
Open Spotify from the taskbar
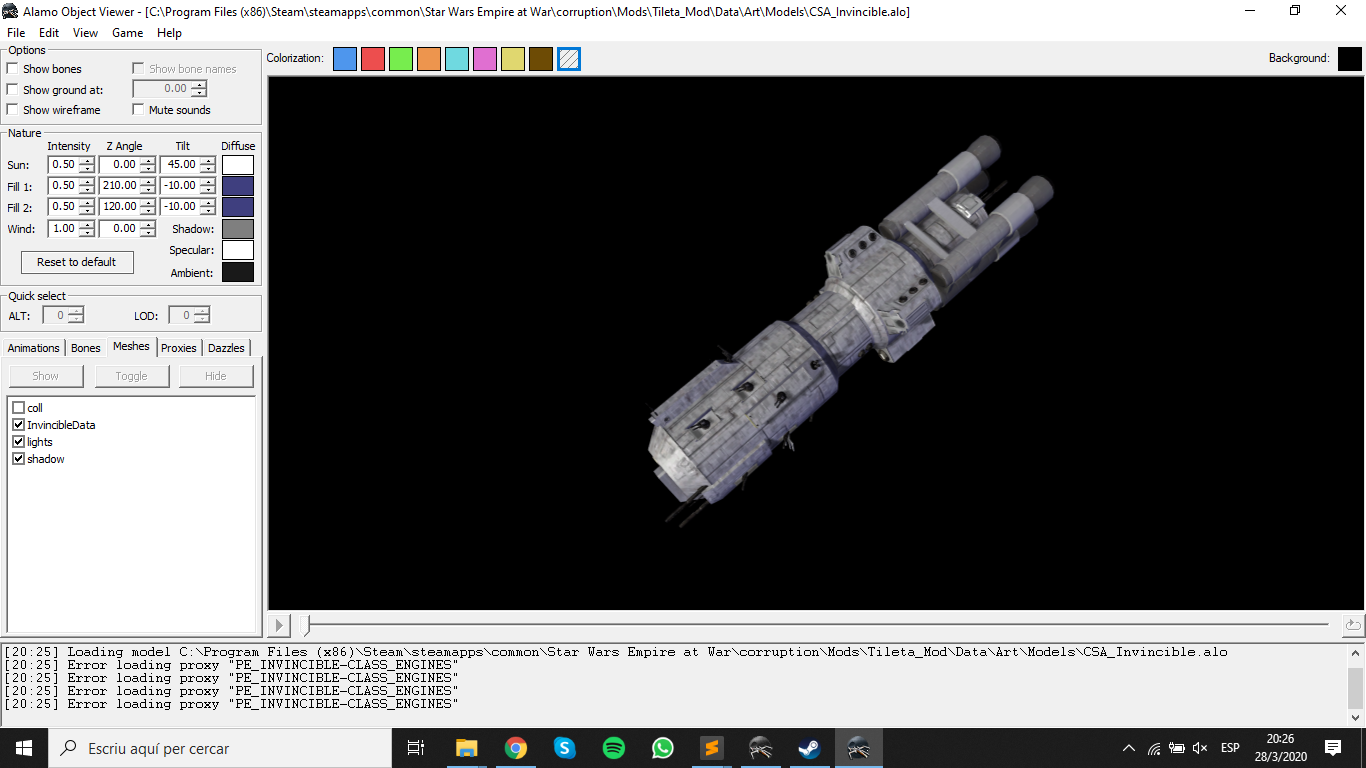click(614, 748)
